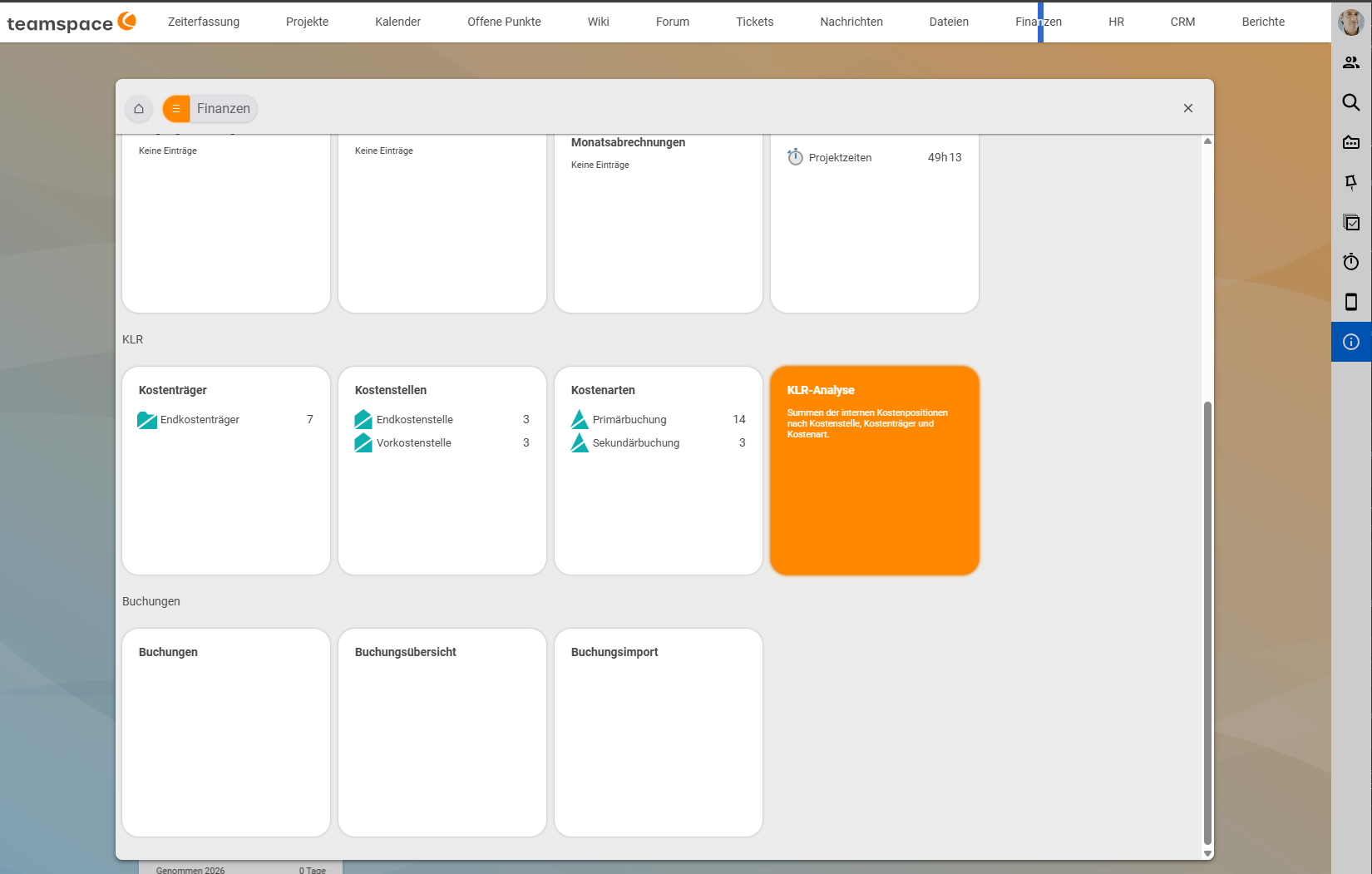Open the Buchungen card
This screenshot has height=874, width=1372.
click(226, 733)
